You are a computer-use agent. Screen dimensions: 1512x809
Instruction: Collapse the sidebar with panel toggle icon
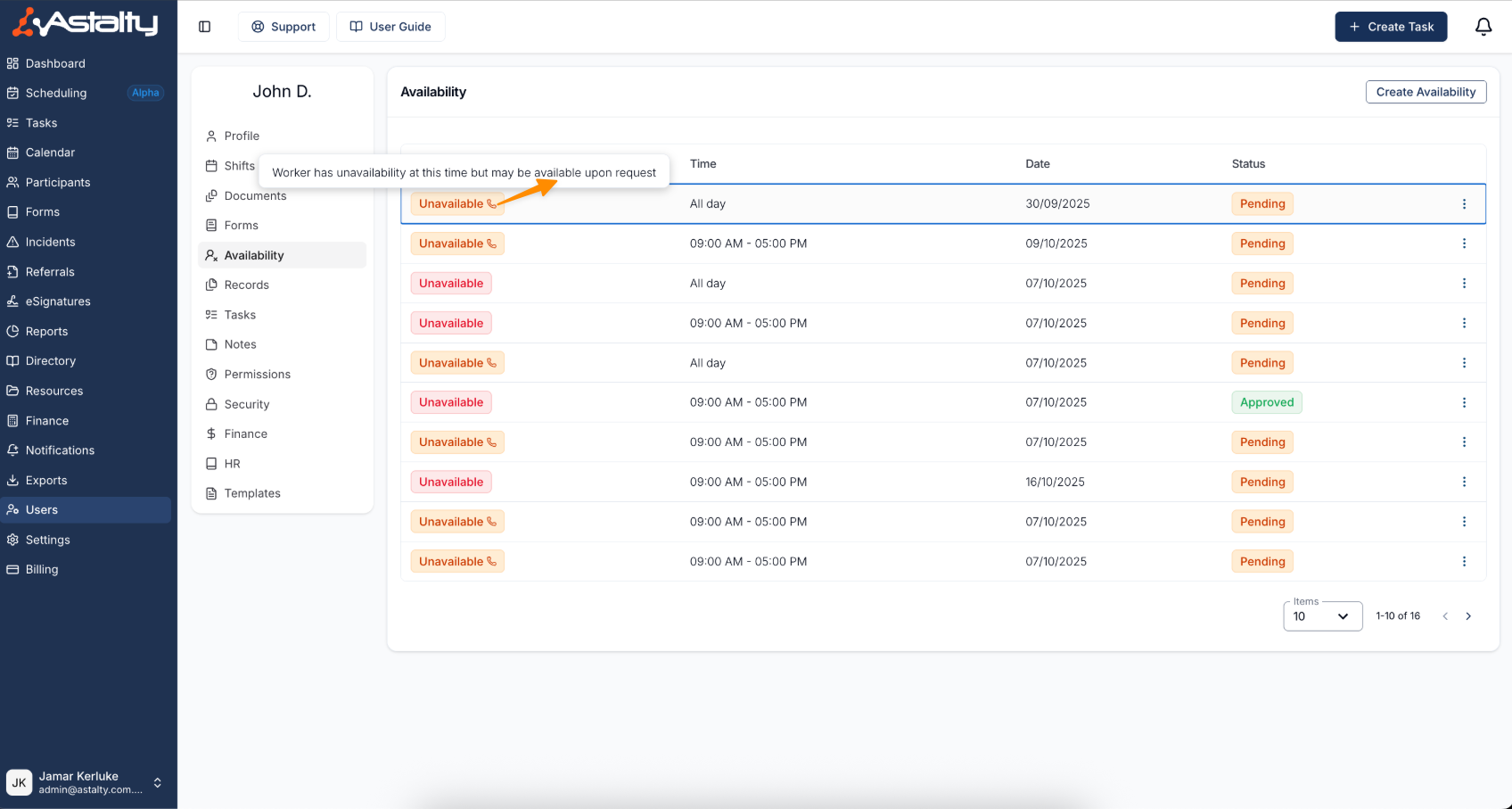pos(204,27)
